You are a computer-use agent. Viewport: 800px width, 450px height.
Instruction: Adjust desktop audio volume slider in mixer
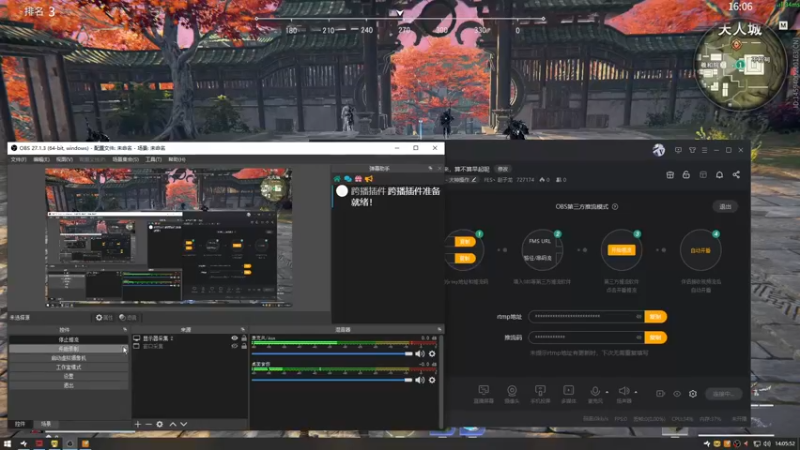332,380
